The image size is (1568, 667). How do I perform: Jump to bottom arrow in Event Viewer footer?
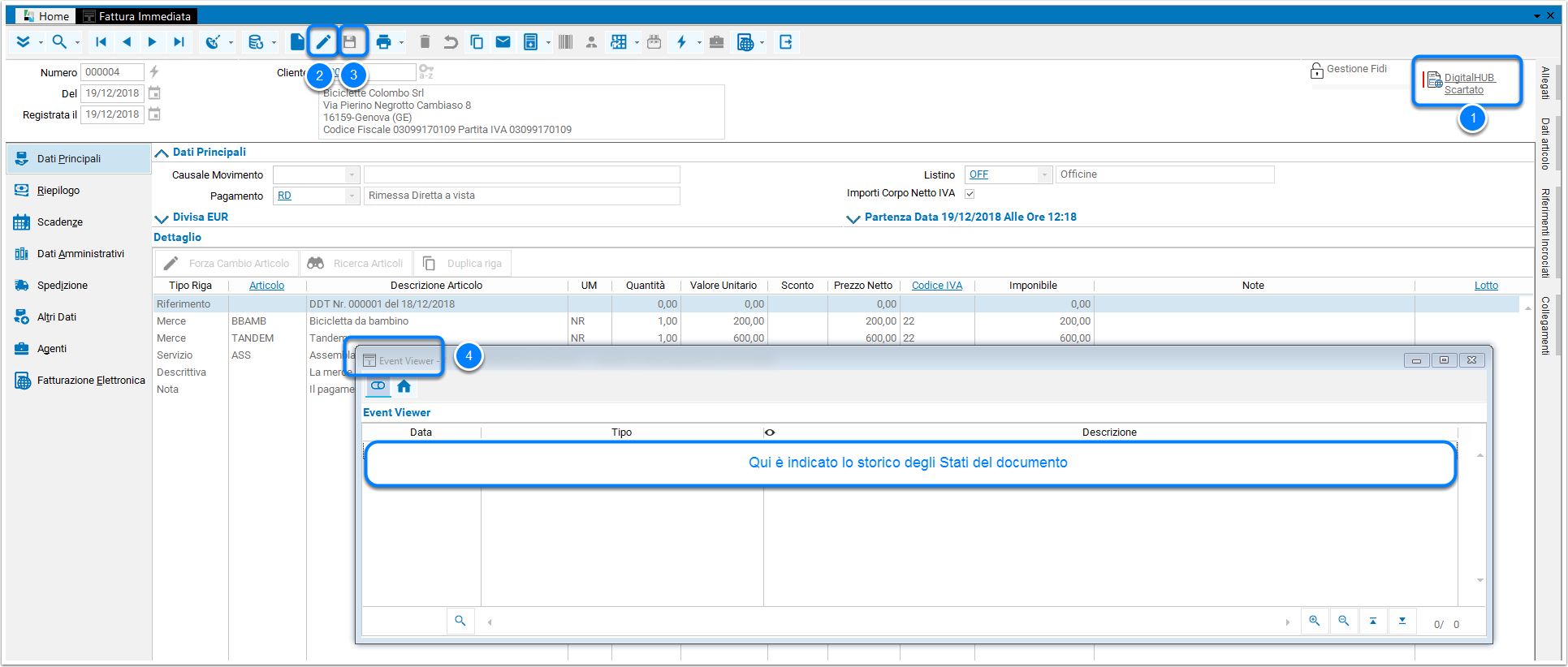[1402, 621]
